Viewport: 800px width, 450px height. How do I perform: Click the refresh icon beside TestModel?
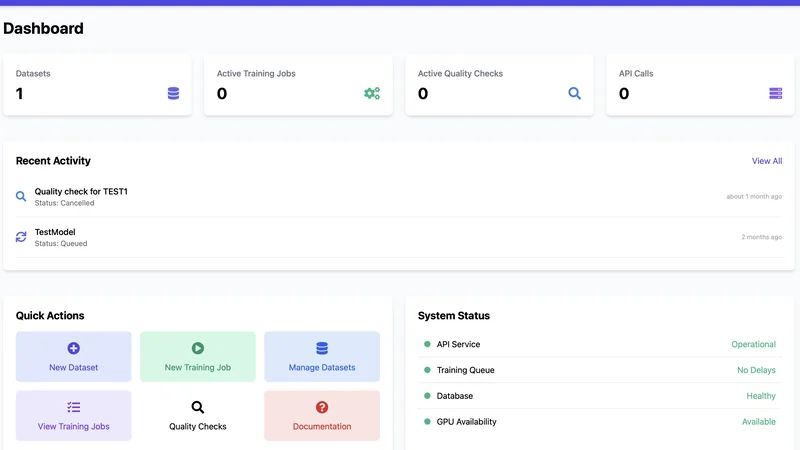coord(21,237)
